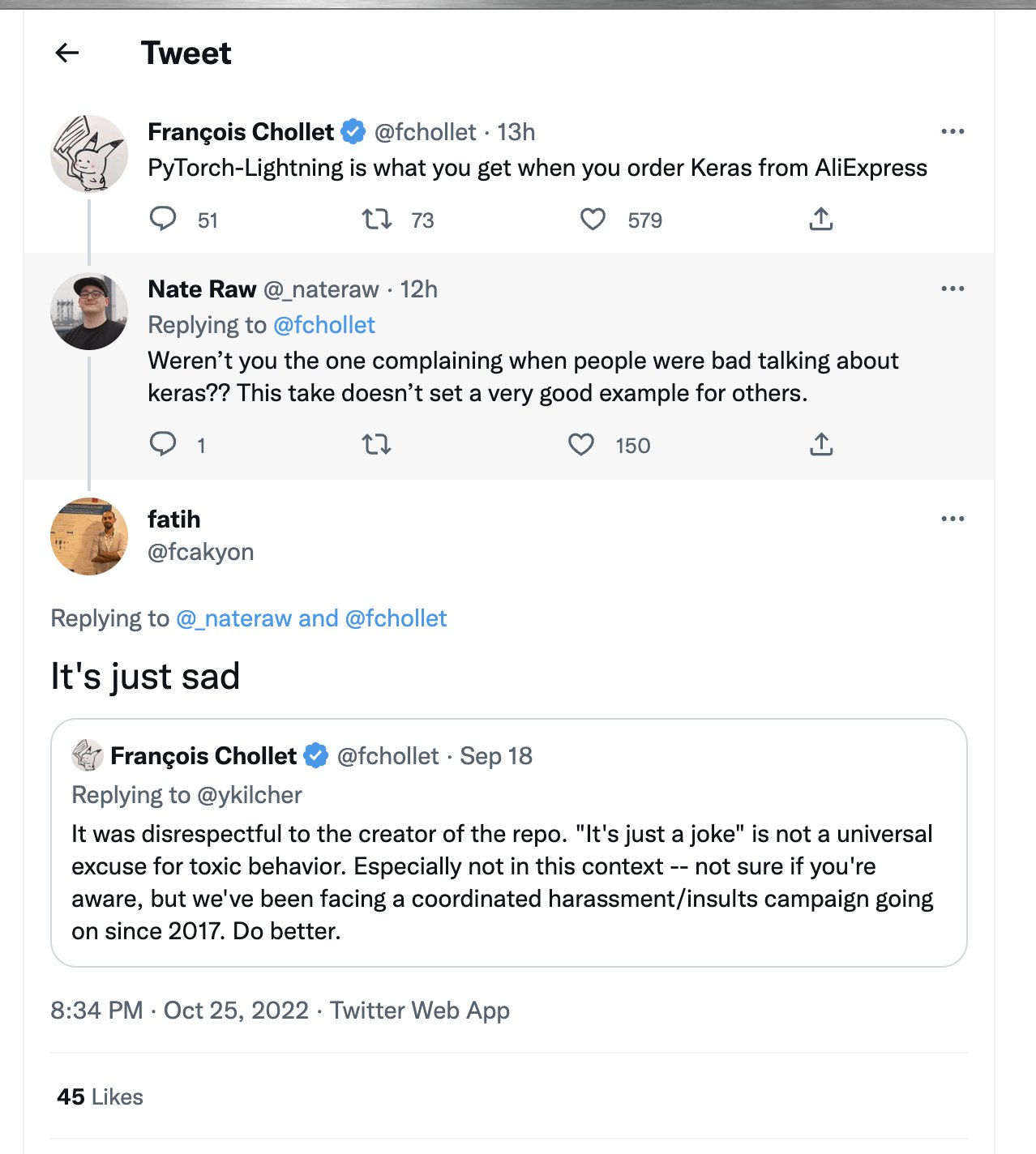Viewport: 1036px width, 1154px height.
Task: Share Nate Raw's reply tweet
Action: (x=820, y=444)
